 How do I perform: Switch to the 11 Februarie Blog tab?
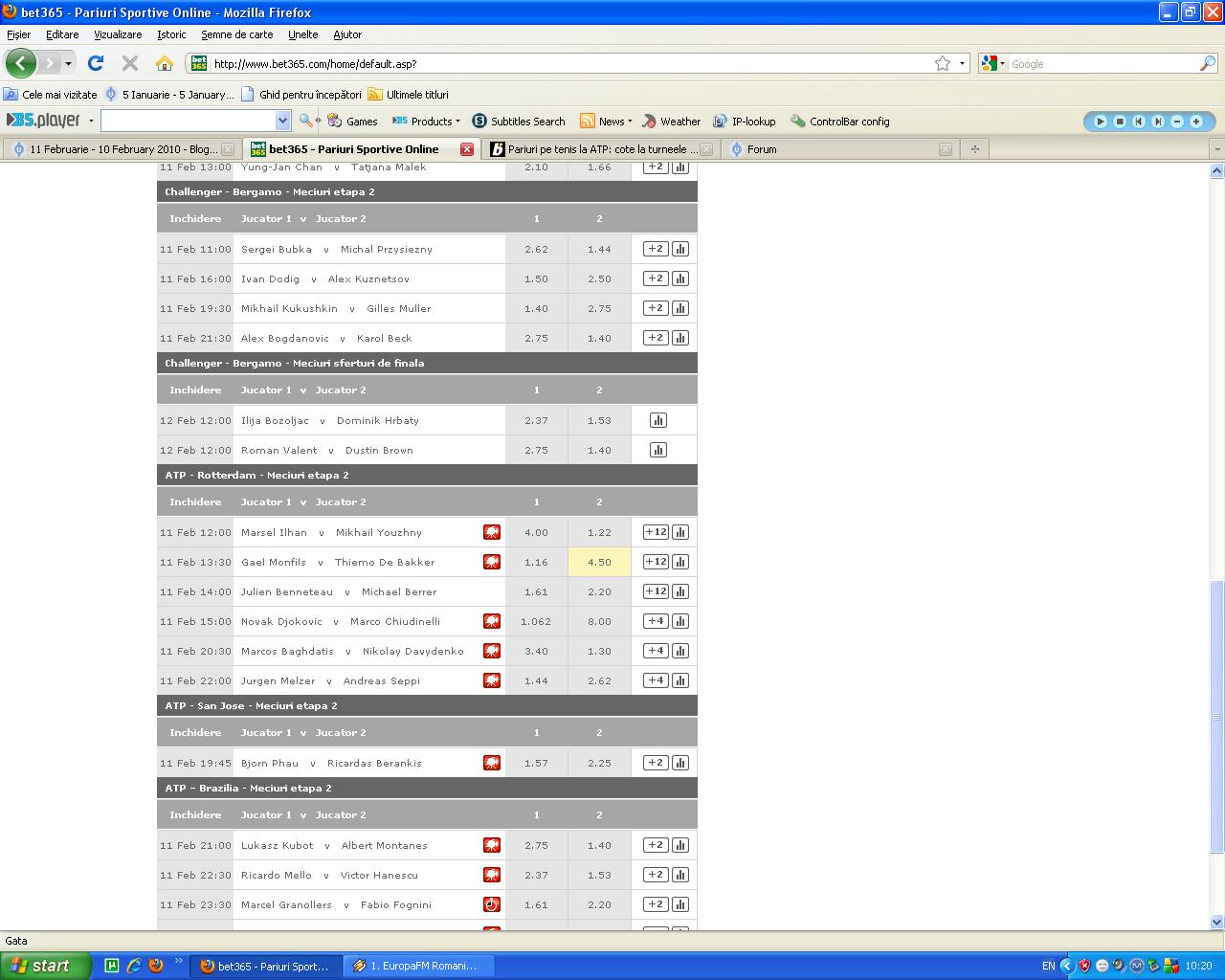click(x=122, y=149)
